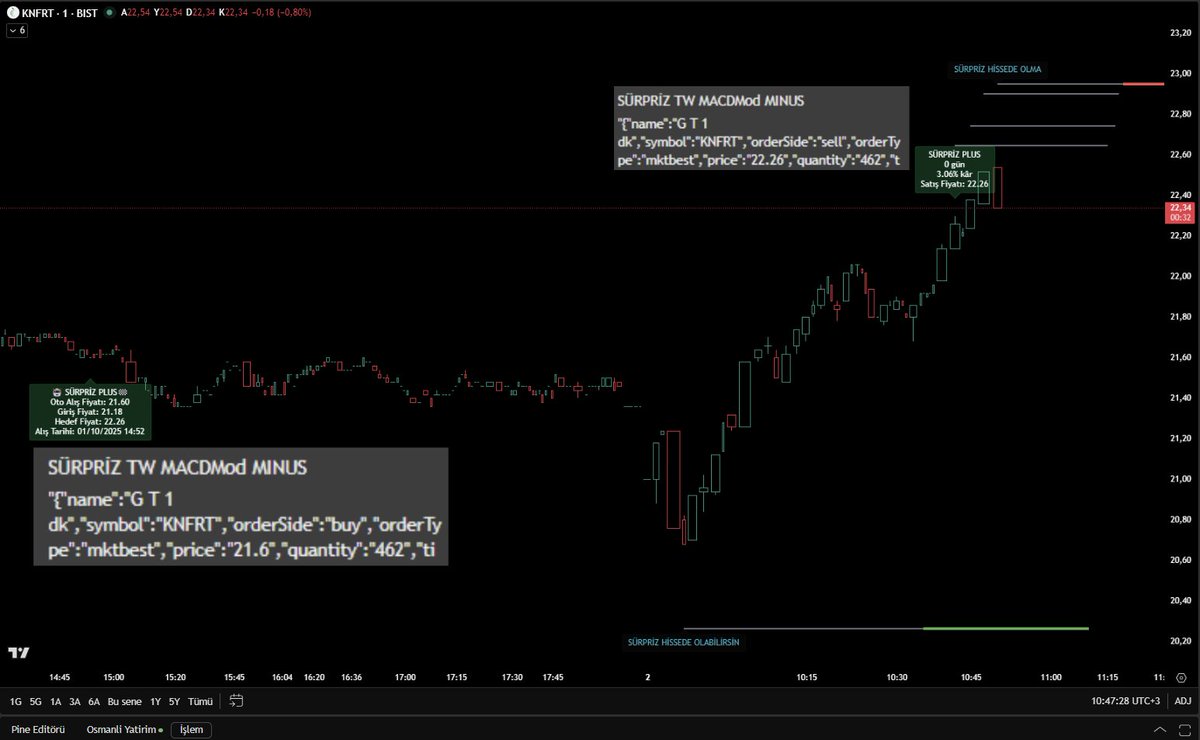Click the SÜRPRİZ PLUS sell label 3.06% kâr
This screenshot has height=740, width=1200.
(955, 170)
